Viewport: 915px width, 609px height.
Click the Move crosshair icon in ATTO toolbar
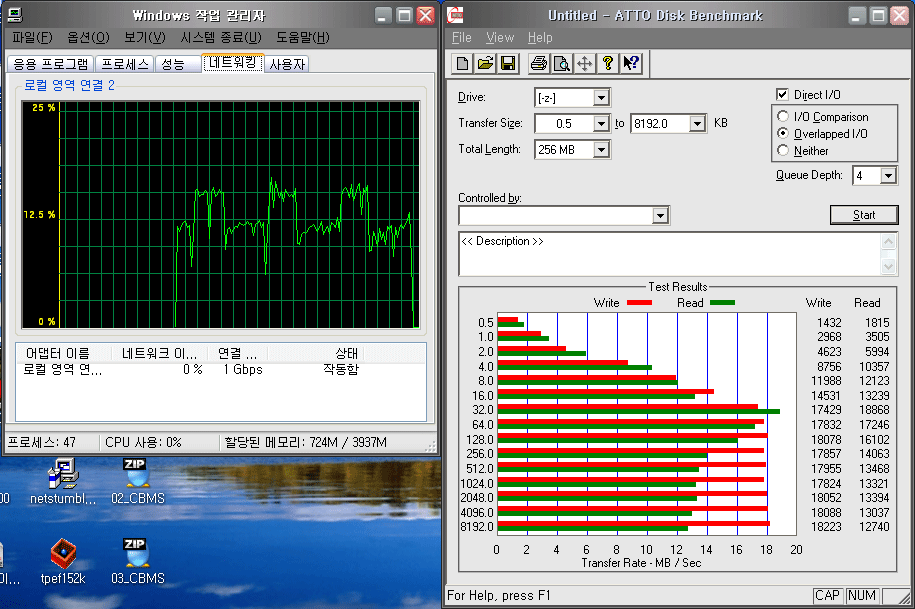tap(584, 63)
